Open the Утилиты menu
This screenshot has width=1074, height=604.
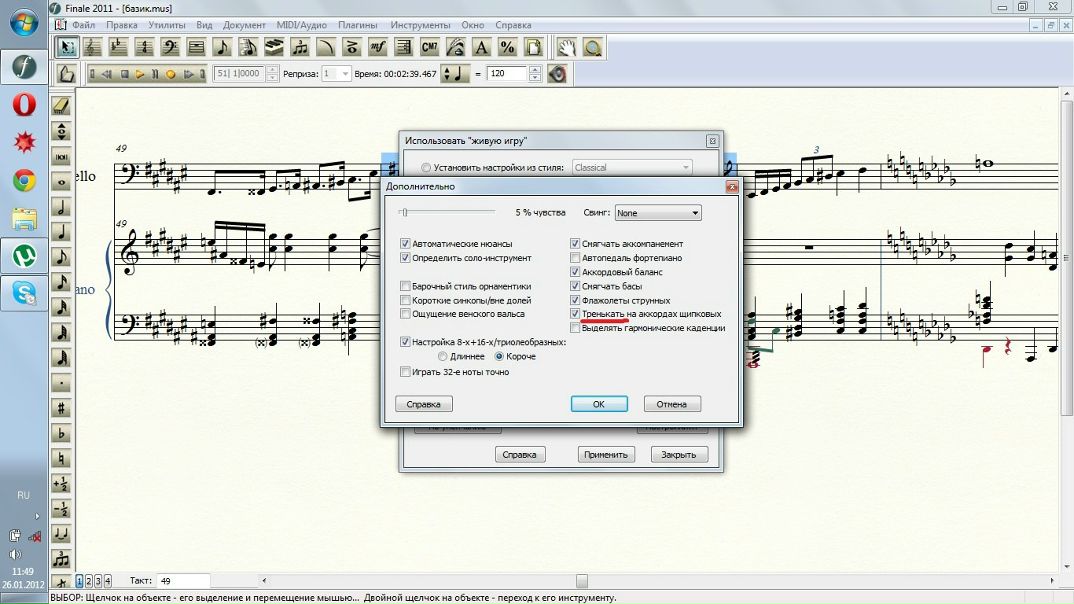[x=166, y=24]
